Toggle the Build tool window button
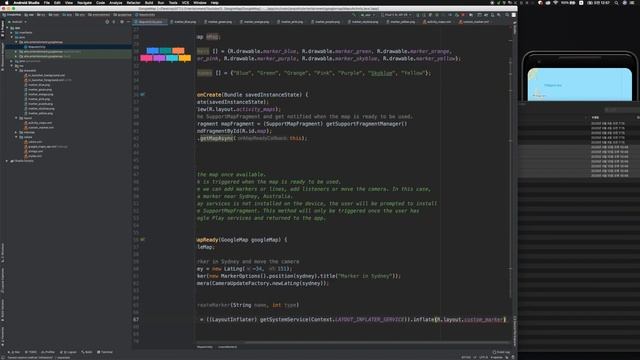Screen dimensions: 640x360 (87, 352)
